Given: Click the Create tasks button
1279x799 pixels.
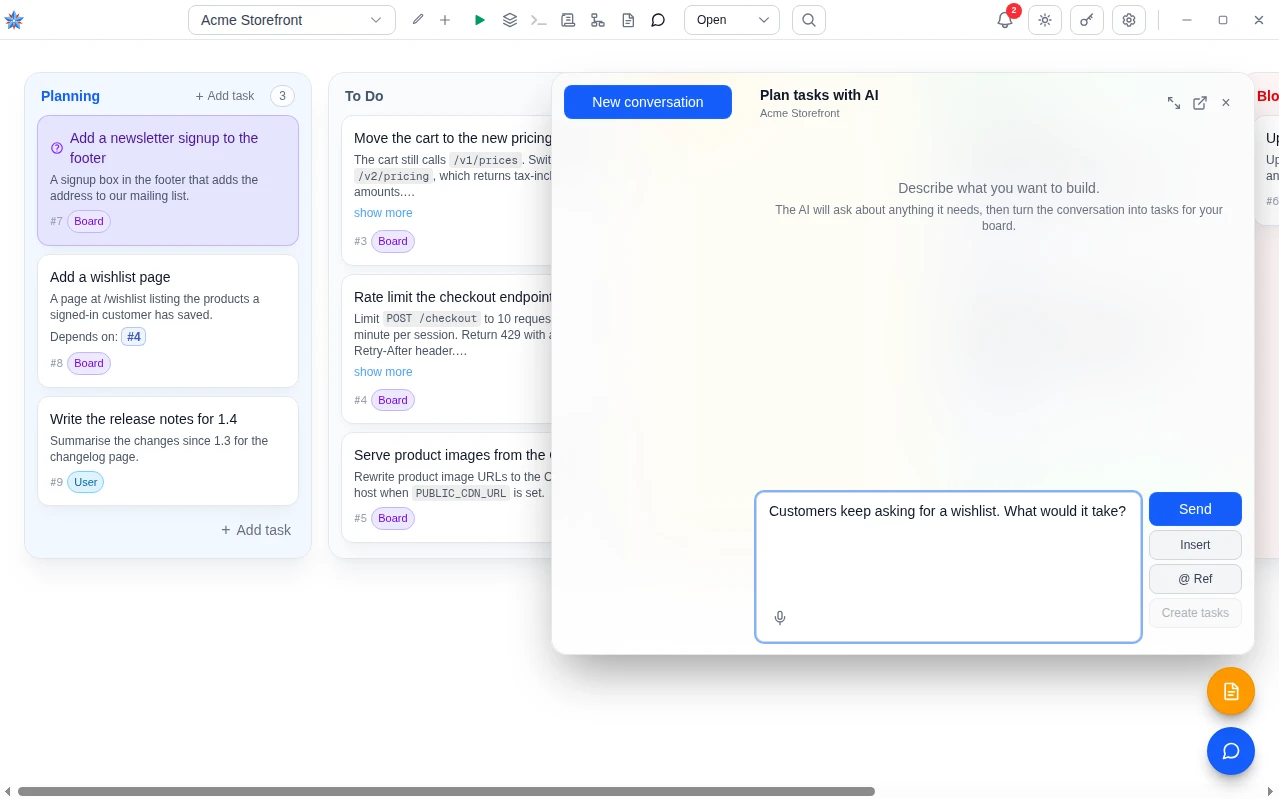Looking at the screenshot, I should click(x=1195, y=613).
